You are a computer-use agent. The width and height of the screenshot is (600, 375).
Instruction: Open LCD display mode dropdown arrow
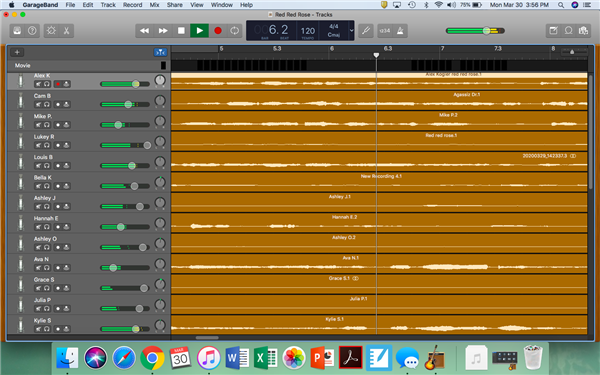coord(351,31)
